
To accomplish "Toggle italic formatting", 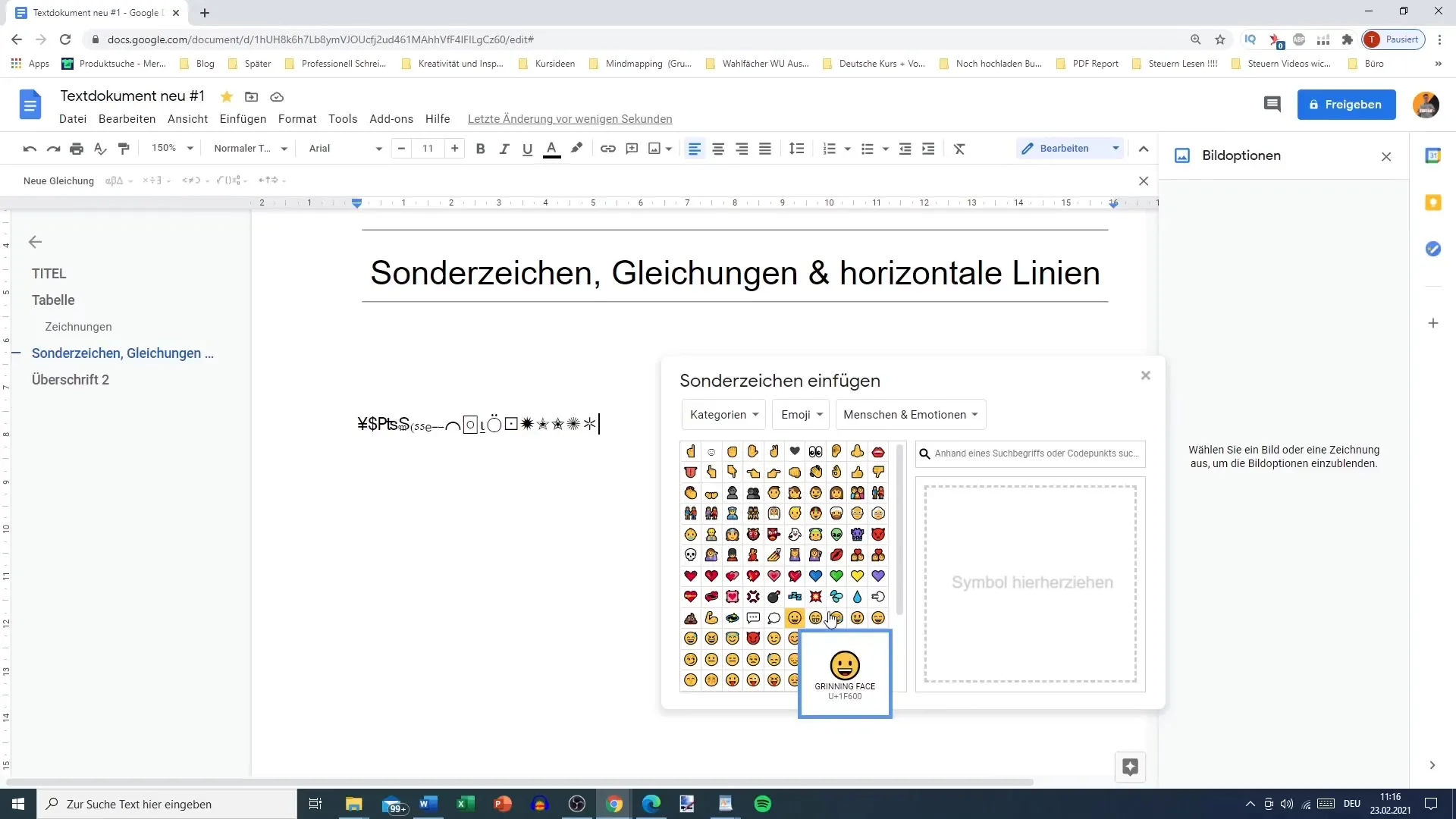I will pyautogui.click(x=504, y=149).
